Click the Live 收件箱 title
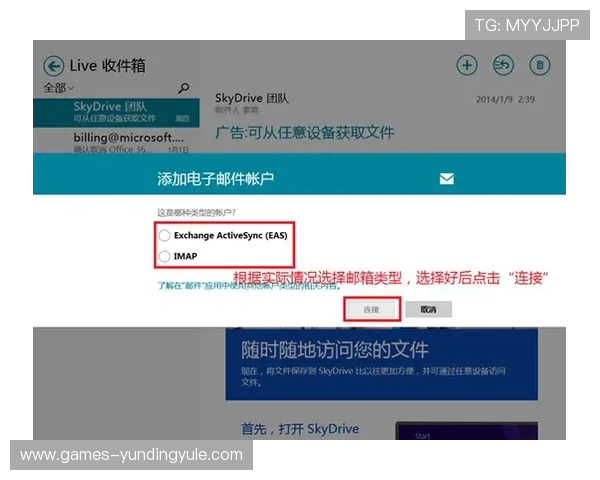Image resolution: width=600 pixels, height=480 pixels. [108, 65]
